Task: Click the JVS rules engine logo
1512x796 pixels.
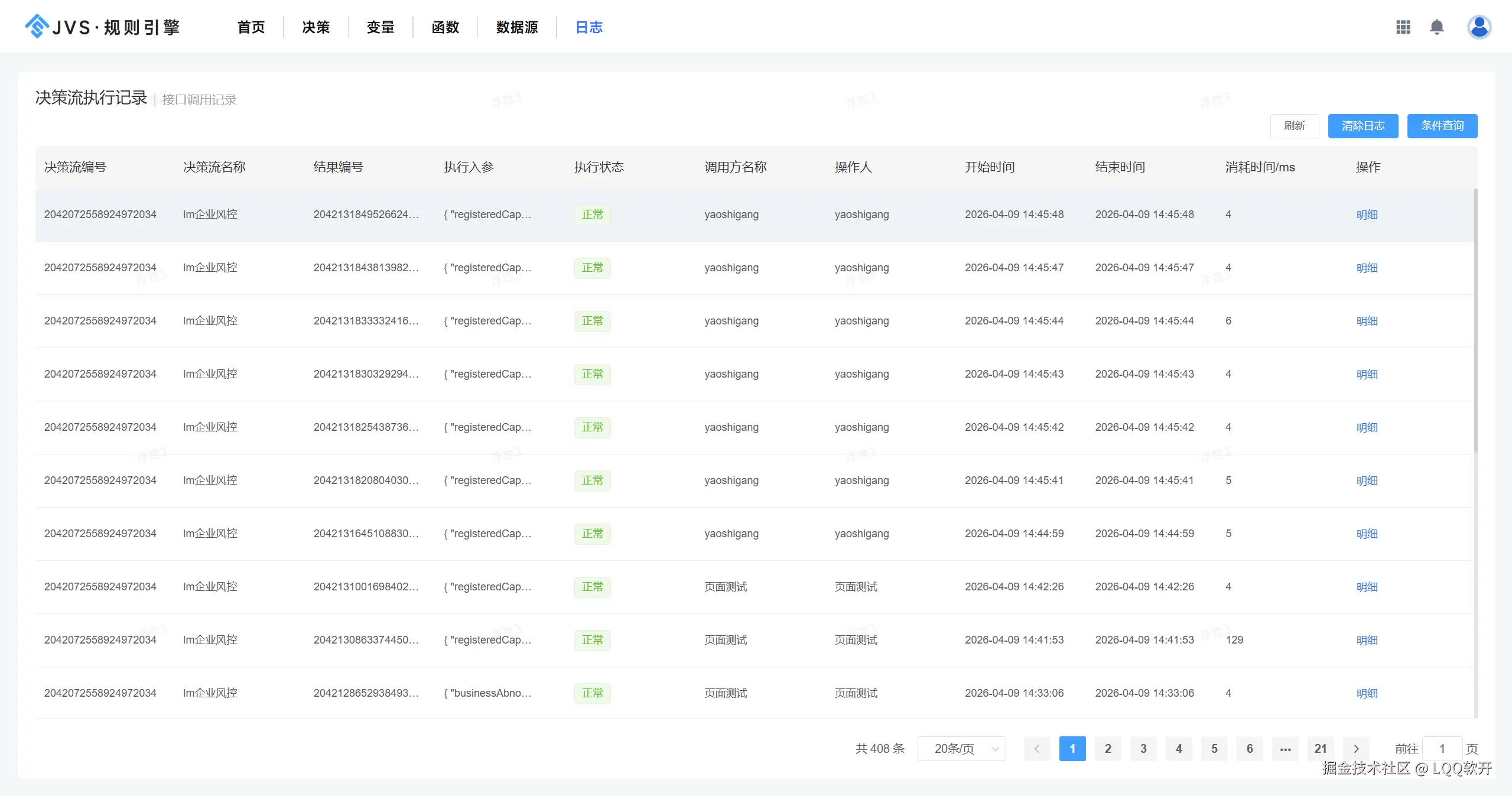Action: [x=102, y=27]
